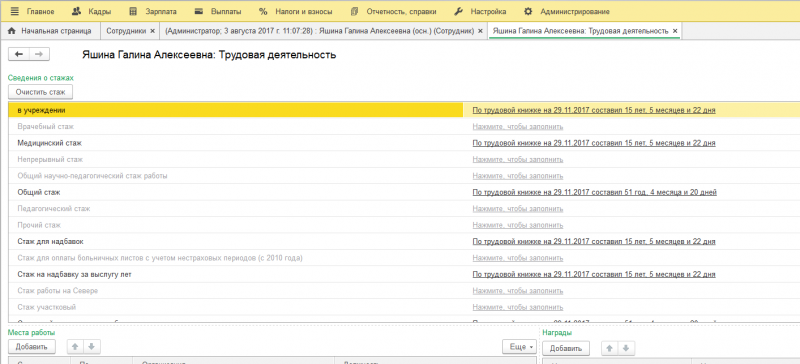The width and height of the screenshot is (800, 364).
Task: Close the Трудовая деятельность tab
Action: click(x=675, y=31)
